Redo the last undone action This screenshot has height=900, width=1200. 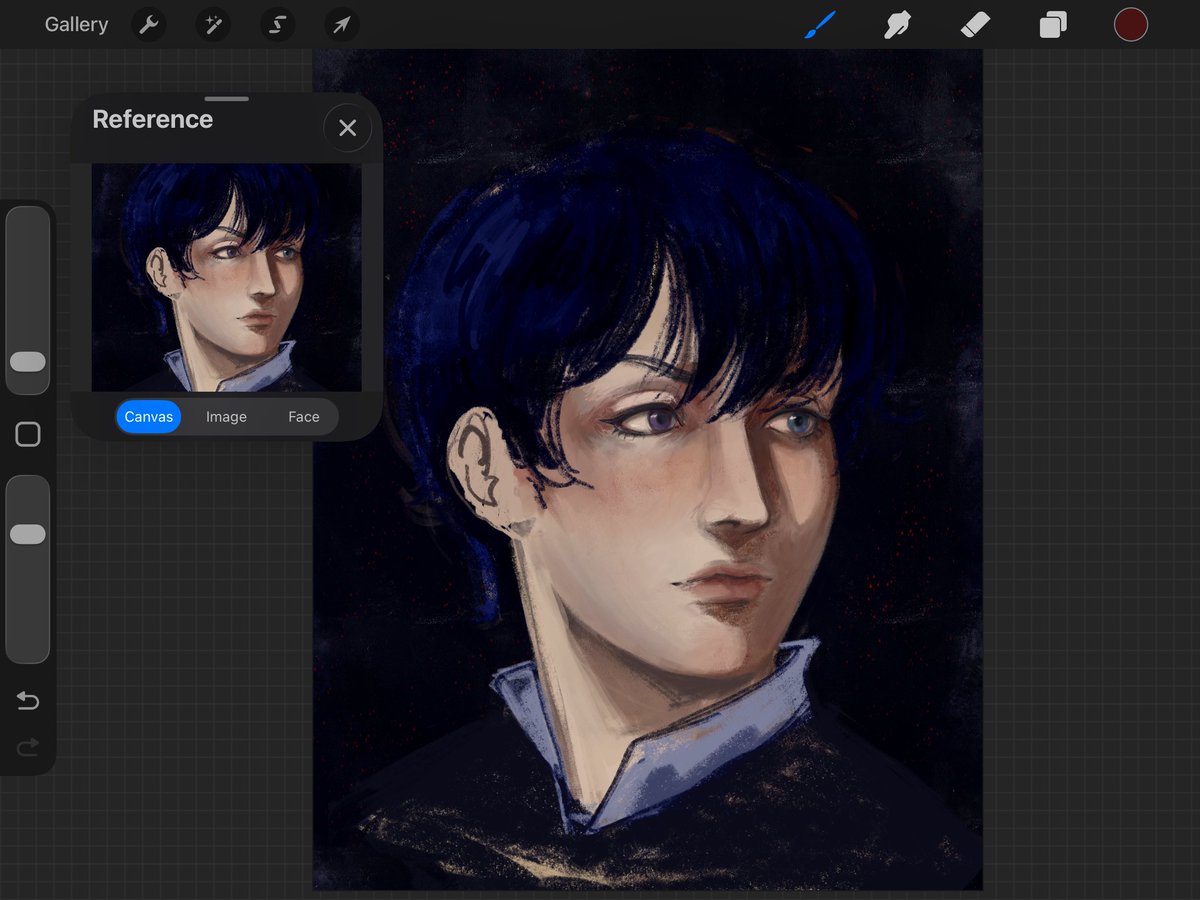pyautogui.click(x=28, y=747)
